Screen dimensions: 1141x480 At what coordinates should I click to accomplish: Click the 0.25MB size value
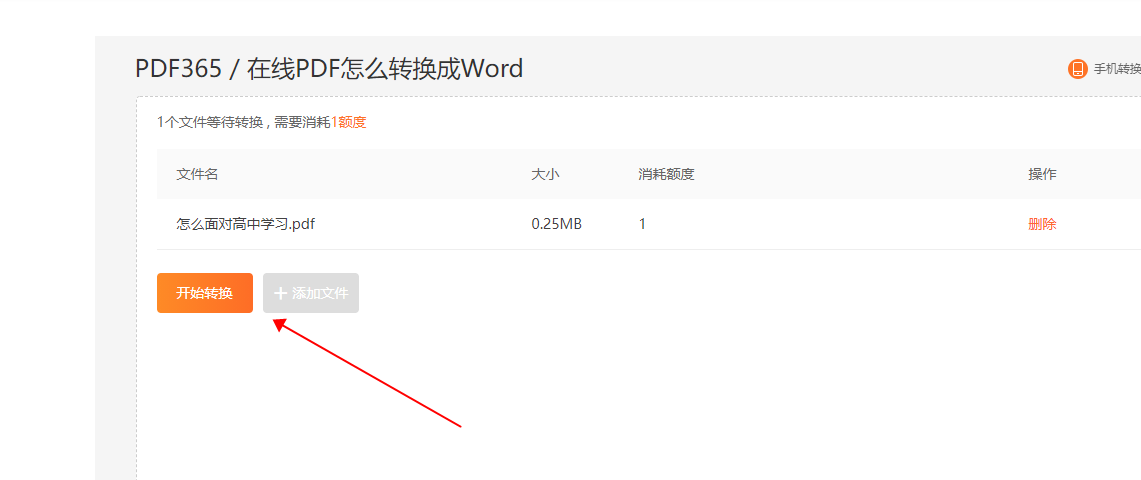click(557, 224)
